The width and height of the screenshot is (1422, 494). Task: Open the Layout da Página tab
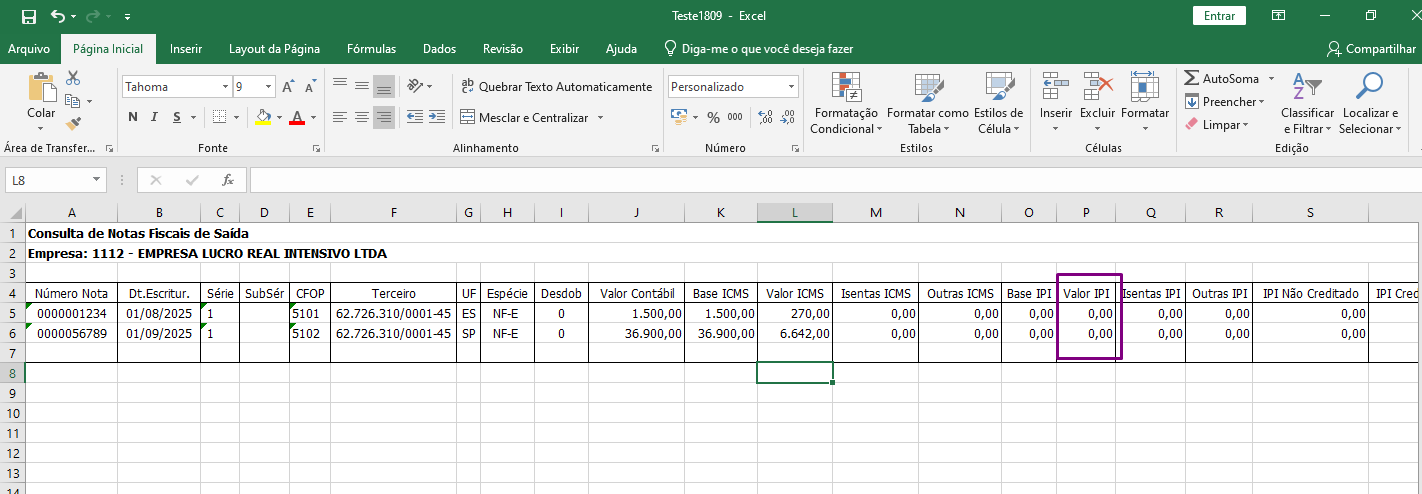pos(274,49)
